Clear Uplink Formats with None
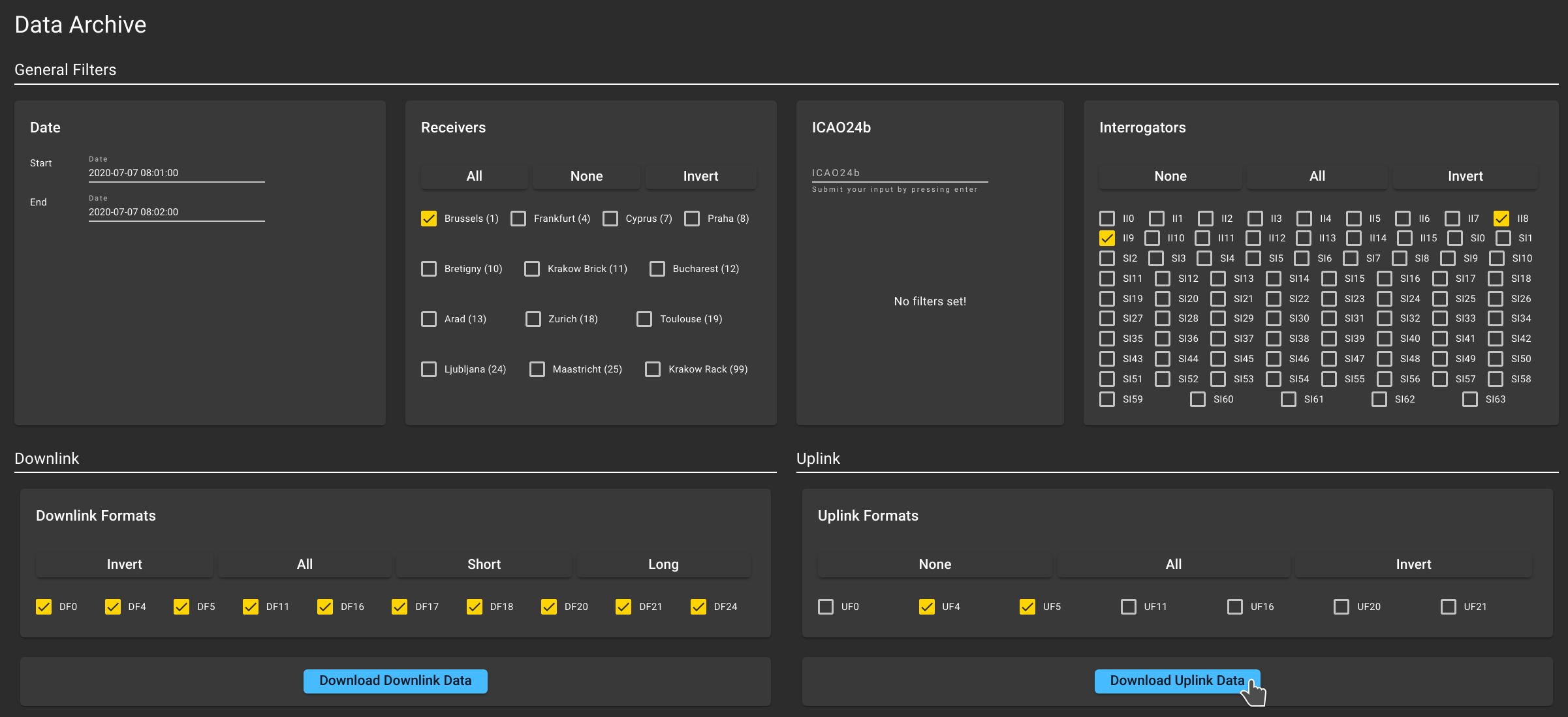Screen dimensions: 1568x717 (935, 564)
